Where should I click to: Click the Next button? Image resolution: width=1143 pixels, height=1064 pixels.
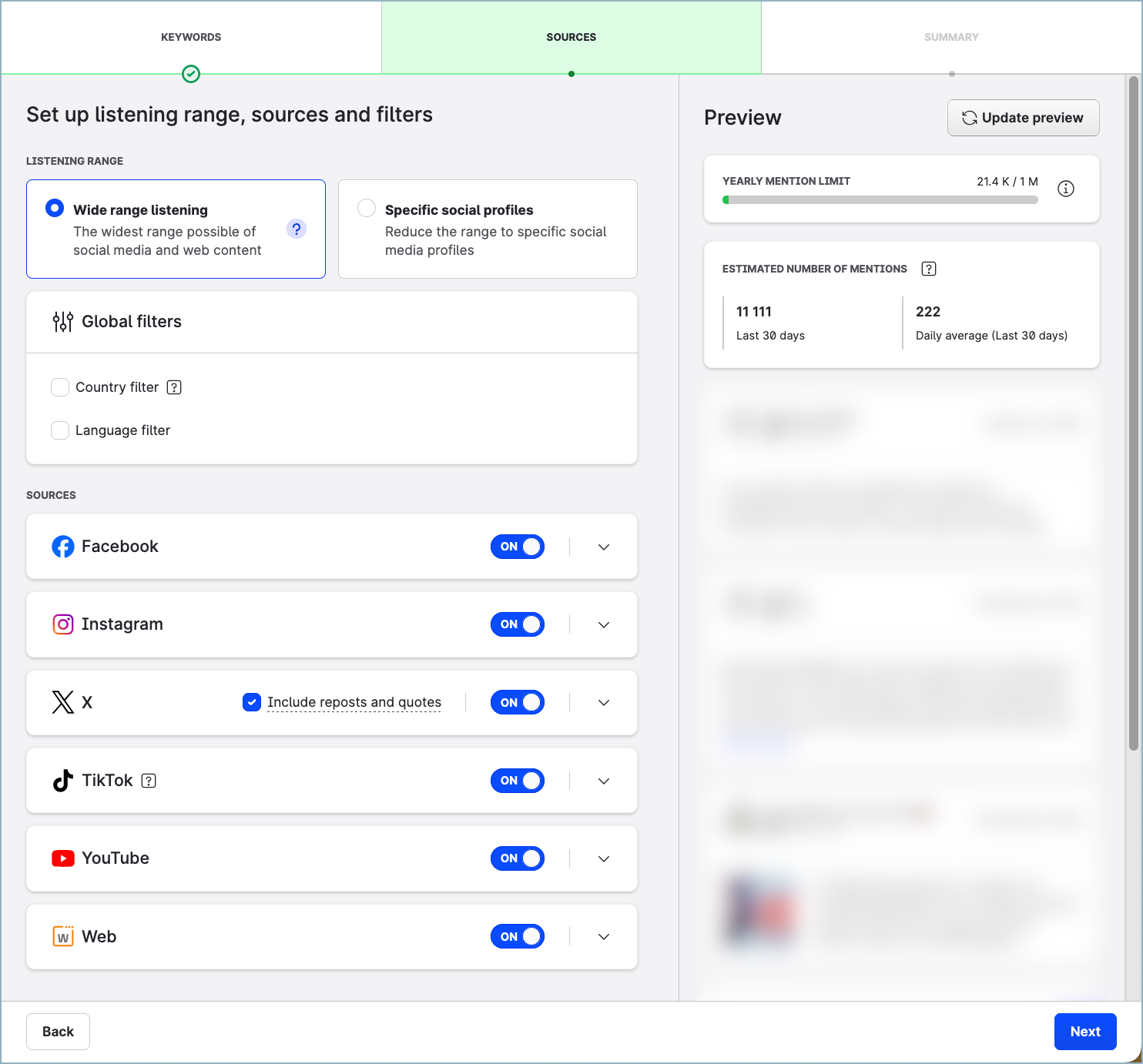[x=1084, y=1032]
